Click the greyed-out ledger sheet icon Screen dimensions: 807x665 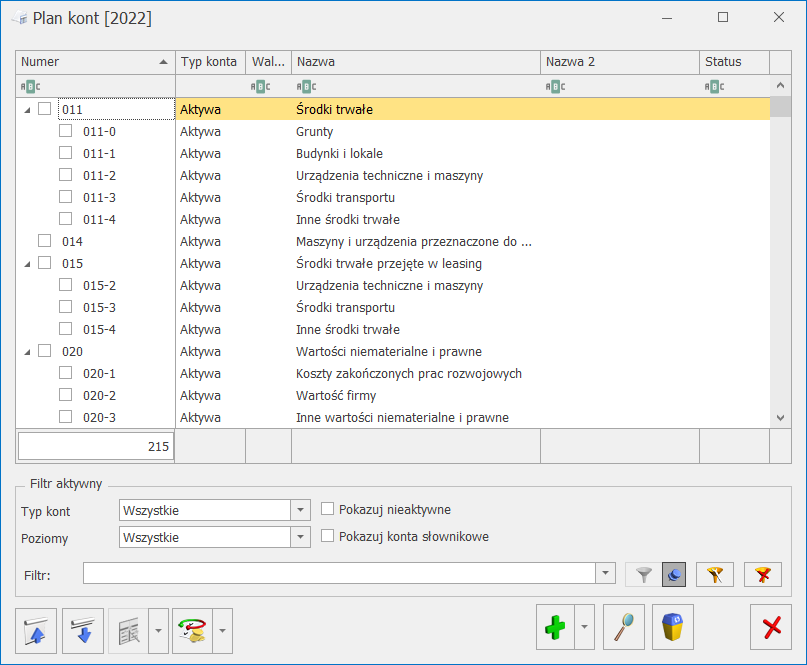[129, 631]
